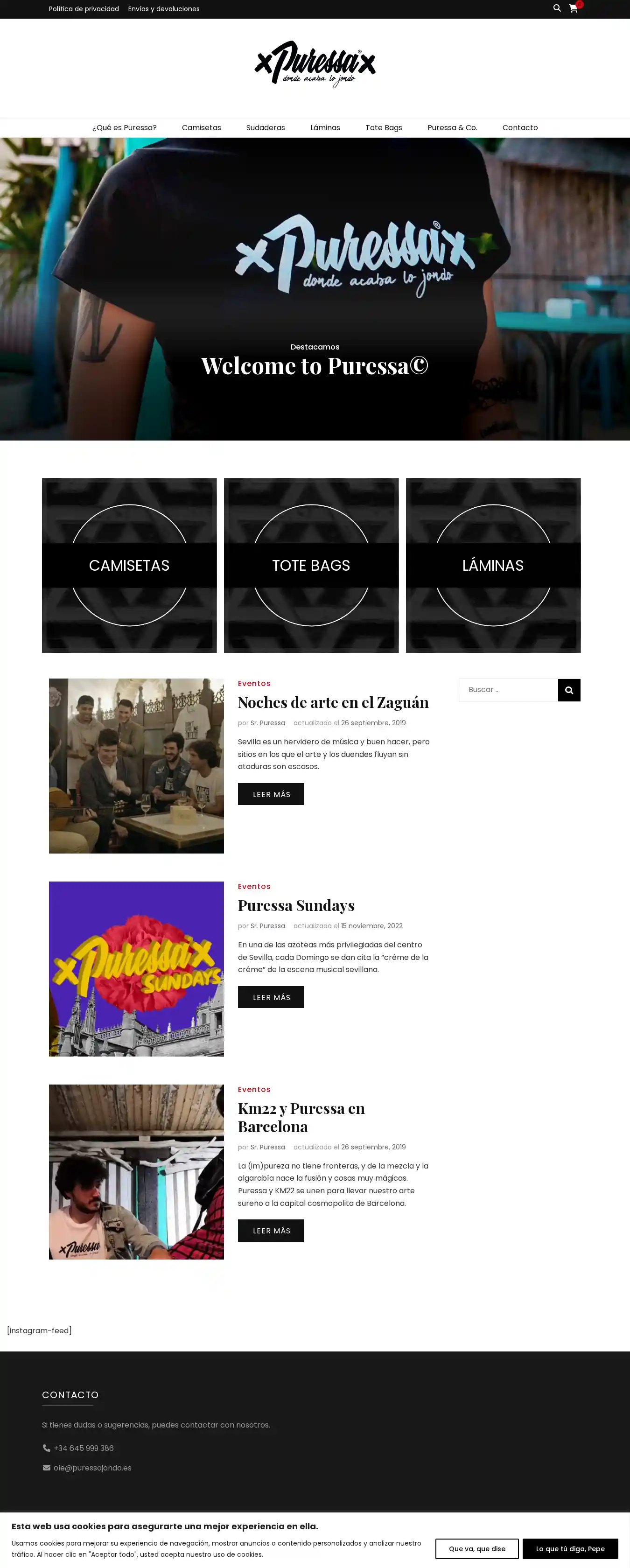Screen dimensions: 630x1568
Task: Click the black search submit button beside Buscar
Action: tap(569, 690)
